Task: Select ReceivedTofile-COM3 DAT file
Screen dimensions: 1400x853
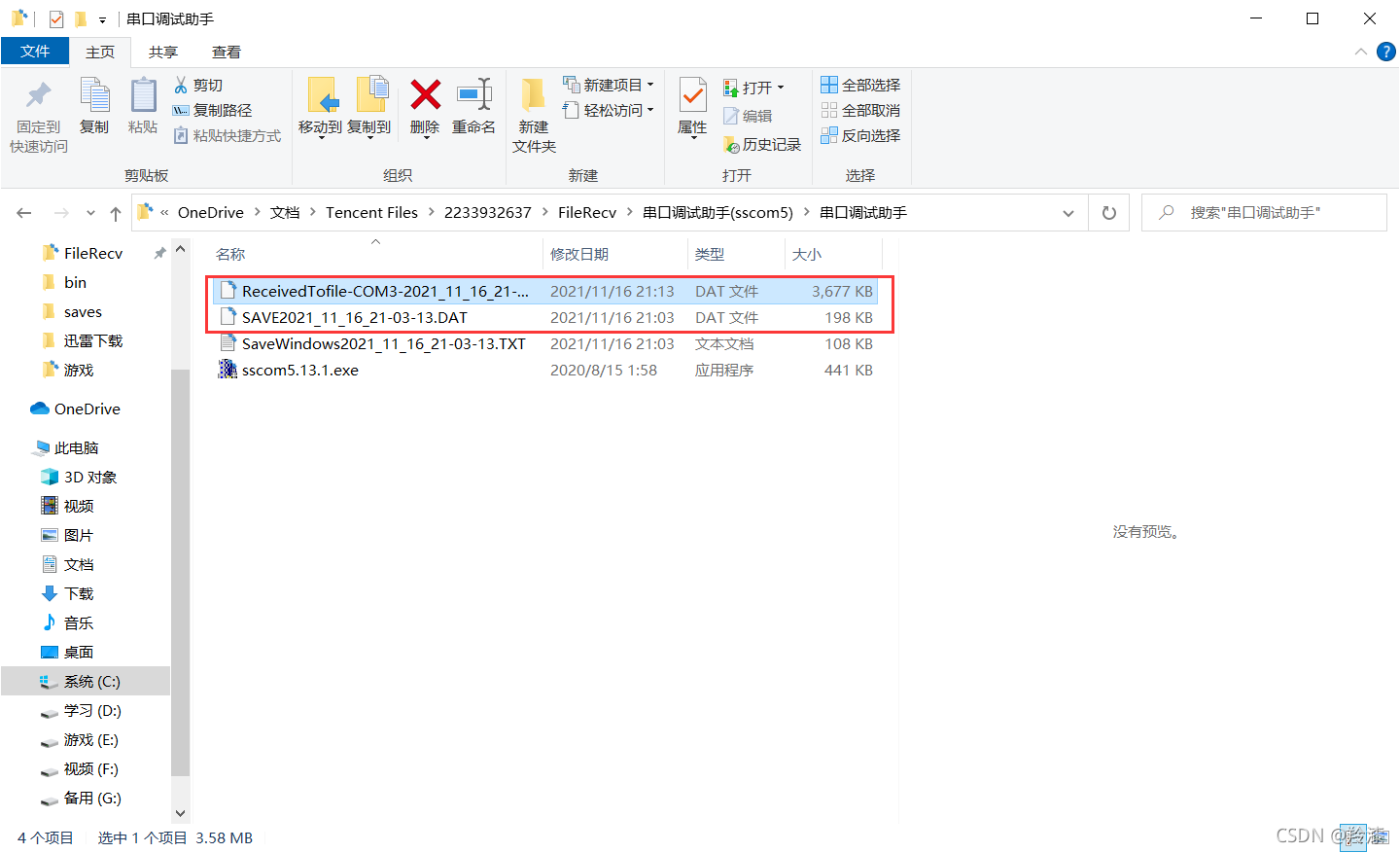Action: pos(545,291)
